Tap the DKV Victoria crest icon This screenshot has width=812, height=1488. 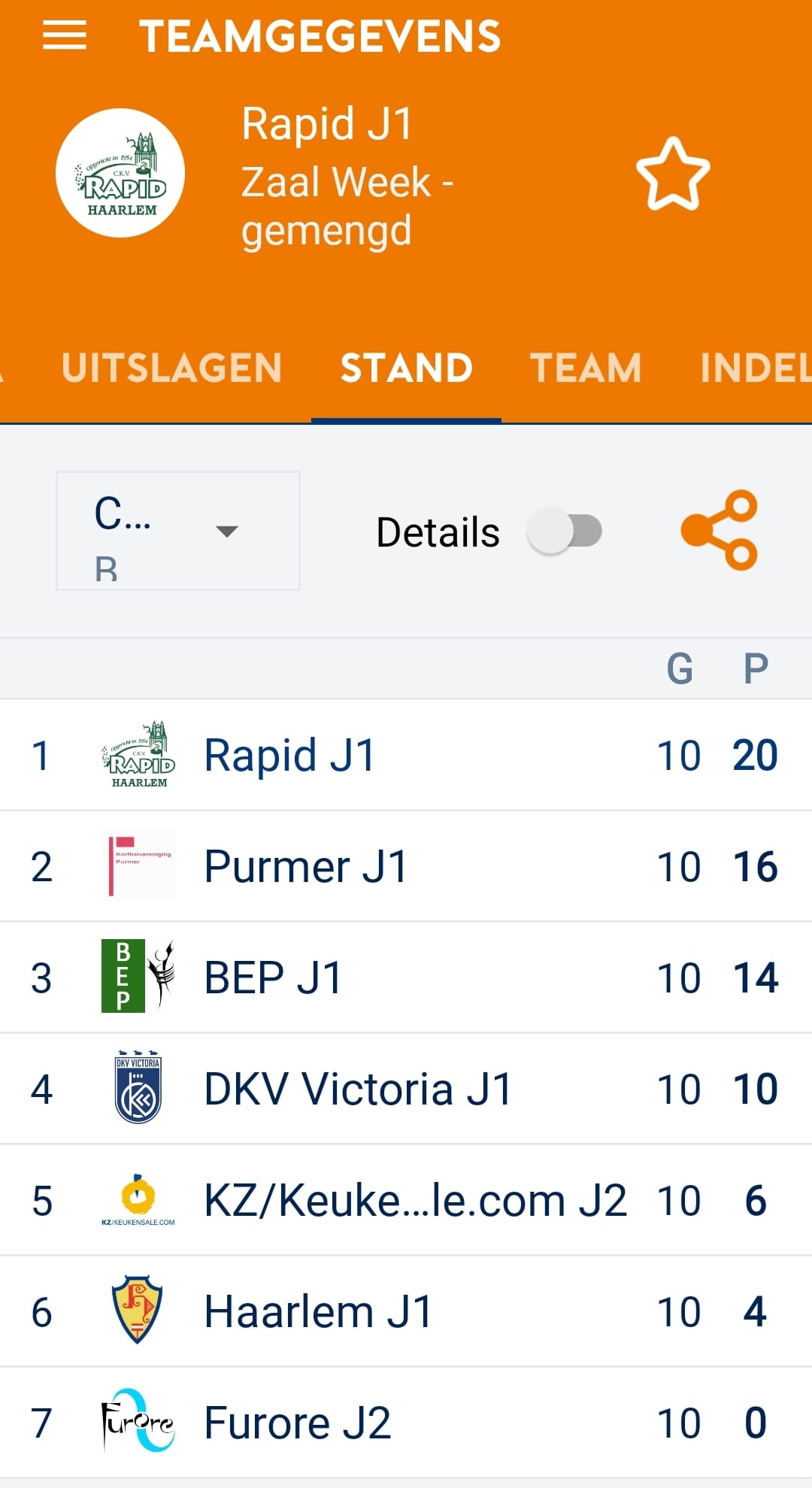(138, 1088)
